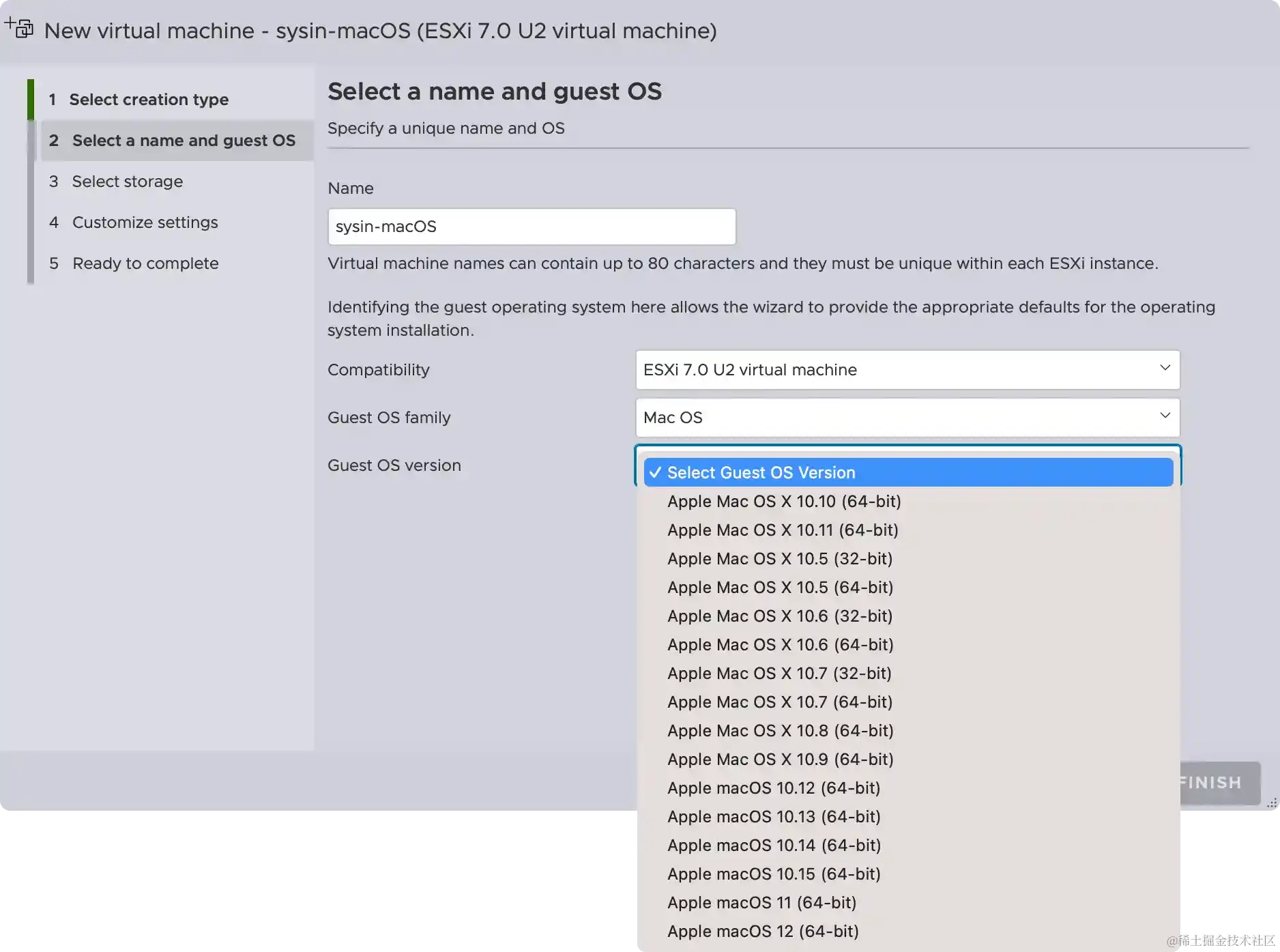
Task: Open the Compatibility dropdown
Action: pos(906,369)
